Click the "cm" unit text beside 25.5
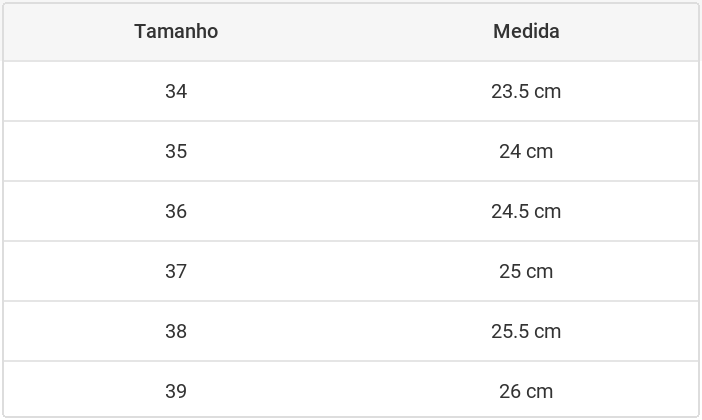 click(x=548, y=332)
